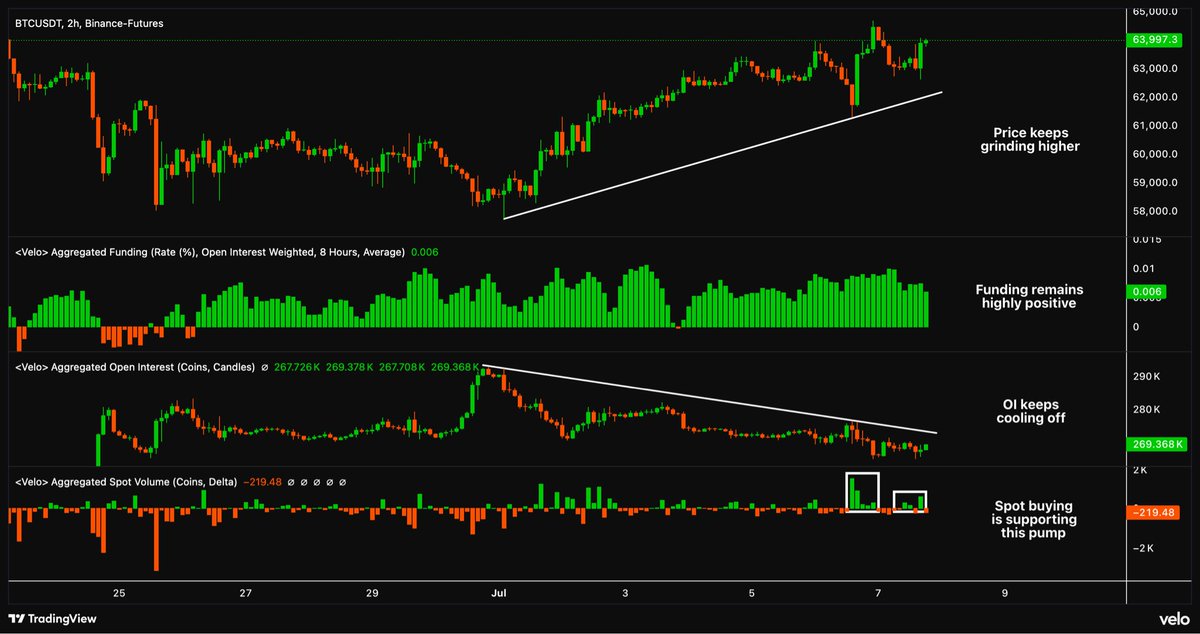Click the 0.006 funding value in the legend
This screenshot has width=1200, height=634.
point(425,252)
